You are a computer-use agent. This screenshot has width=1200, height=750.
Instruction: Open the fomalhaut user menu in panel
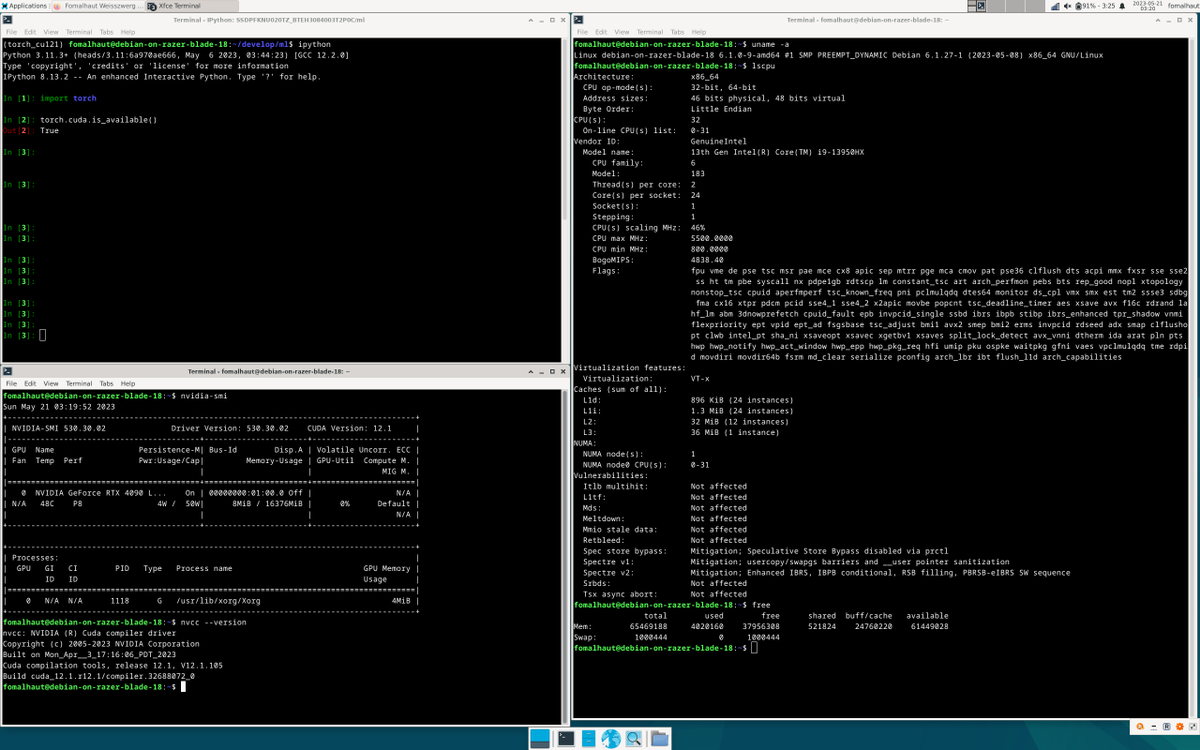pos(1181,6)
